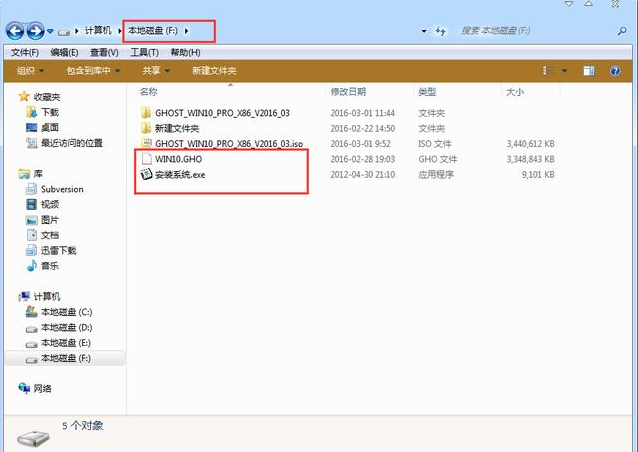Viewport: 638px width, 452px height.
Task: Click the Forward navigation arrow
Action: [x=35, y=31]
